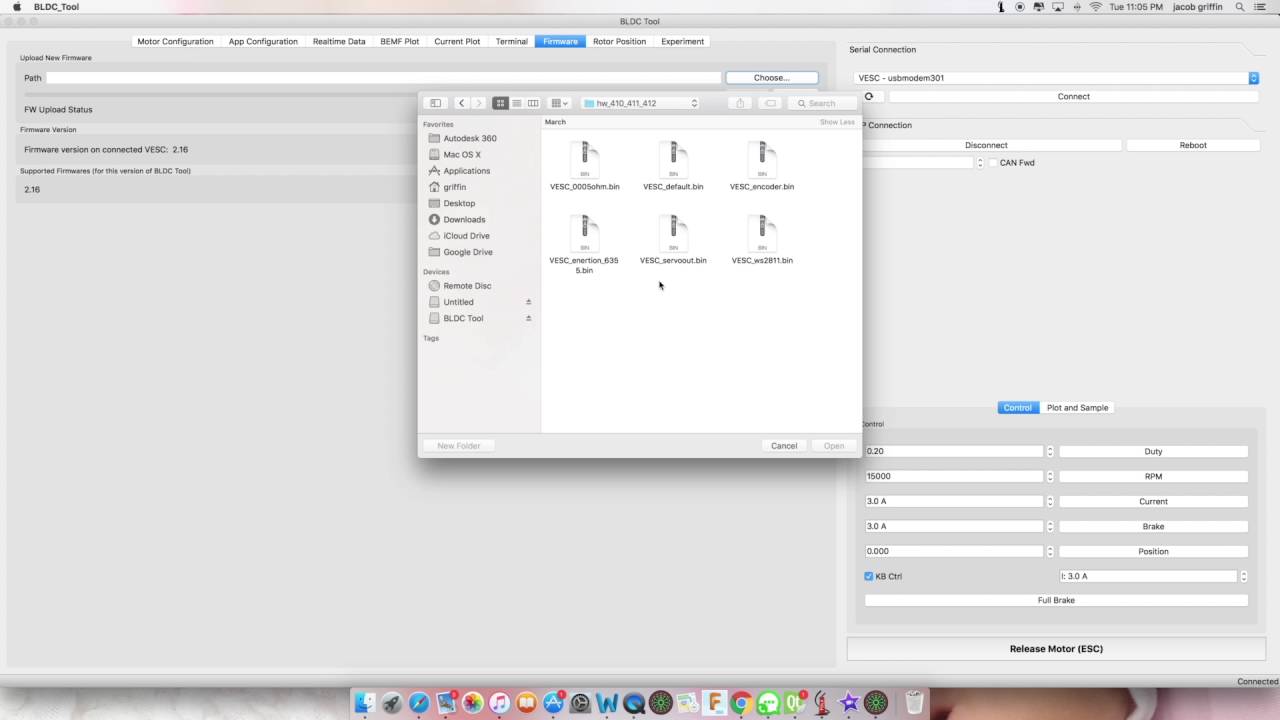Viewport: 1280px width, 720px height.
Task: Select the VESC_servoout.bin file
Action: click(673, 240)
